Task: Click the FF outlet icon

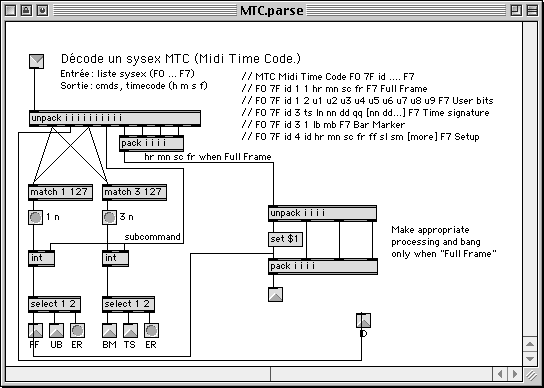Action: (x=35, y=330)
